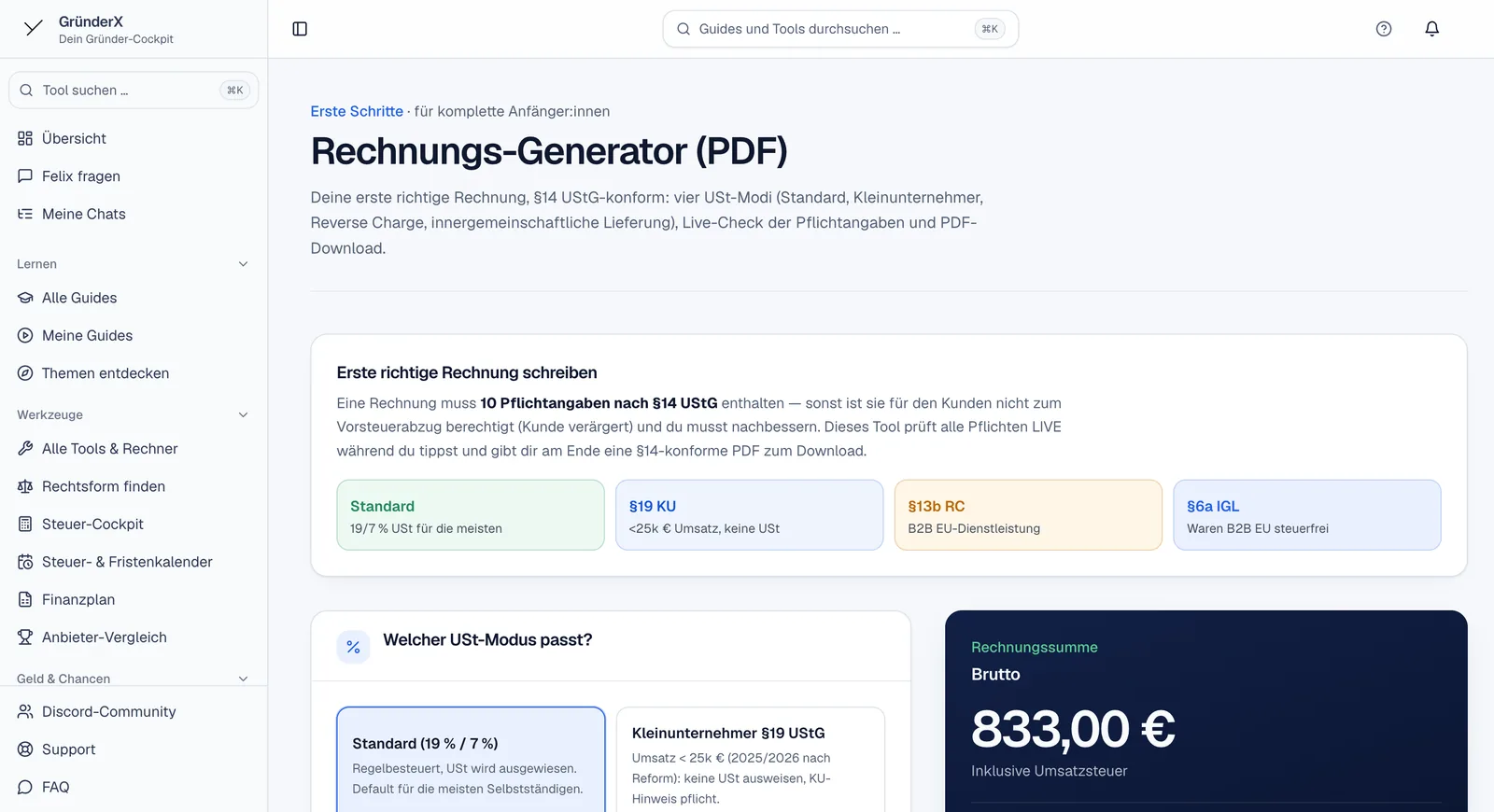Click the Alle Guides graduation cap icon
This screenshot has height=812, width=1494.
pos(25,298)
